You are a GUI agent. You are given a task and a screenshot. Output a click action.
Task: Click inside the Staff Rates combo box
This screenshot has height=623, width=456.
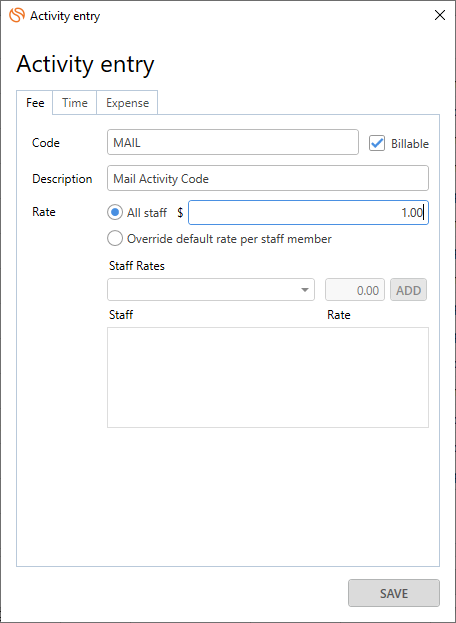coord(211,290)
